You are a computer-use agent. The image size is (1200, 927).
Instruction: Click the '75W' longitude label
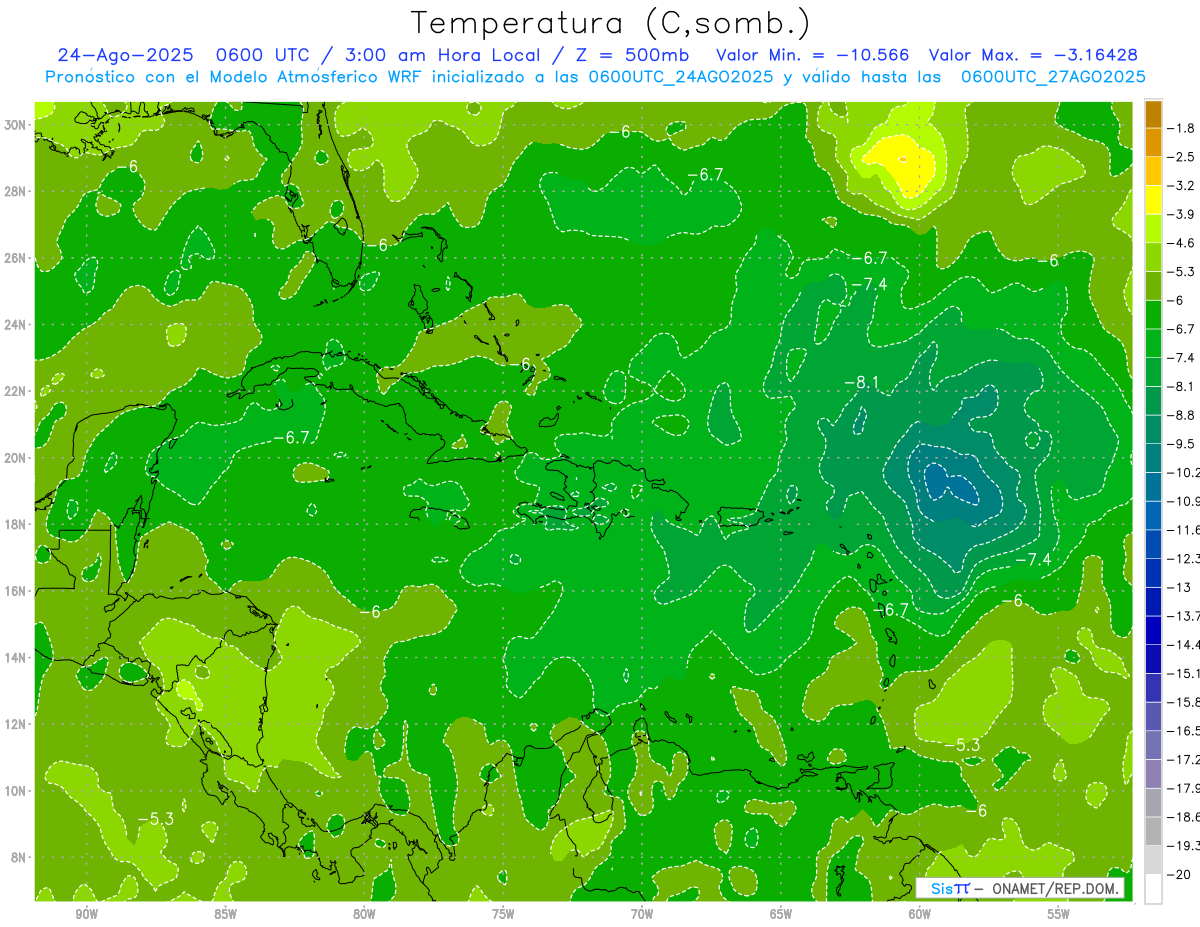click(503, 914)
